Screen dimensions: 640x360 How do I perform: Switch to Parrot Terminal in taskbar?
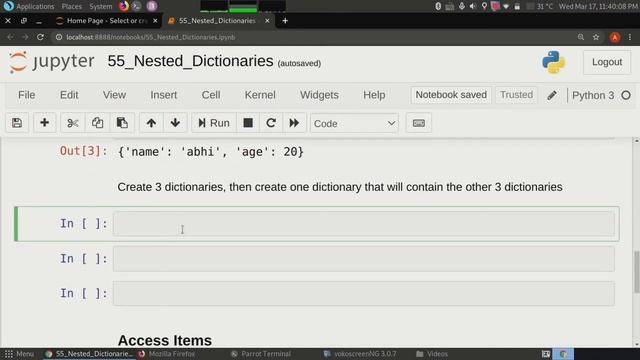coord(261,354)
